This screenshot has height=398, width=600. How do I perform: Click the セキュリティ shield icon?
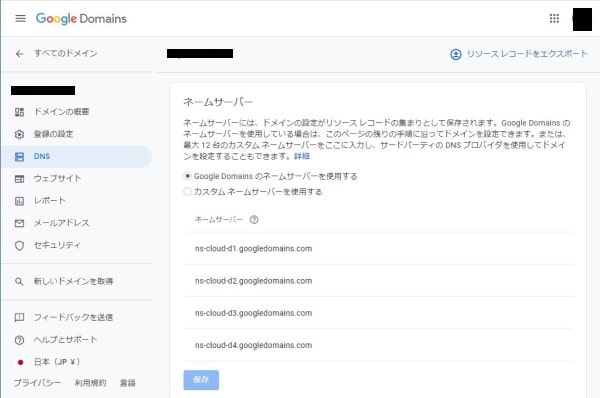click(19, 246)
